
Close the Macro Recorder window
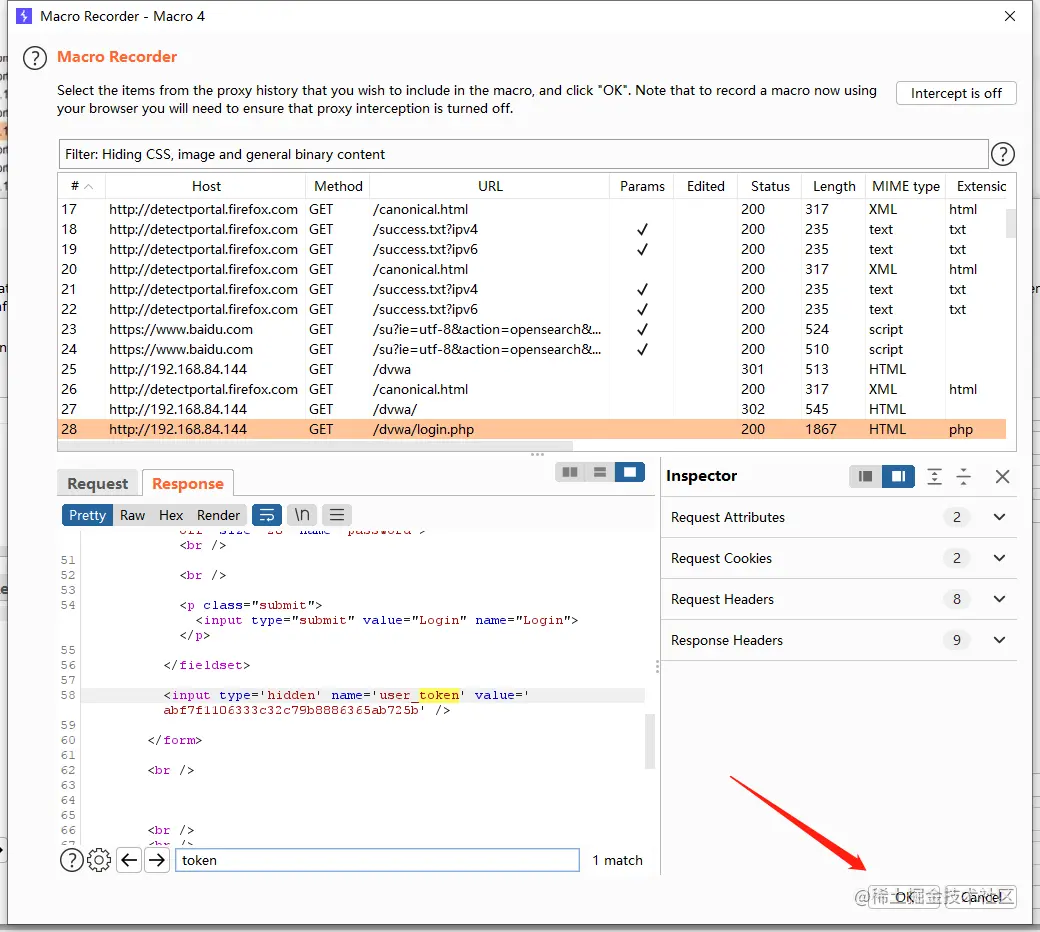(1009, 16)
